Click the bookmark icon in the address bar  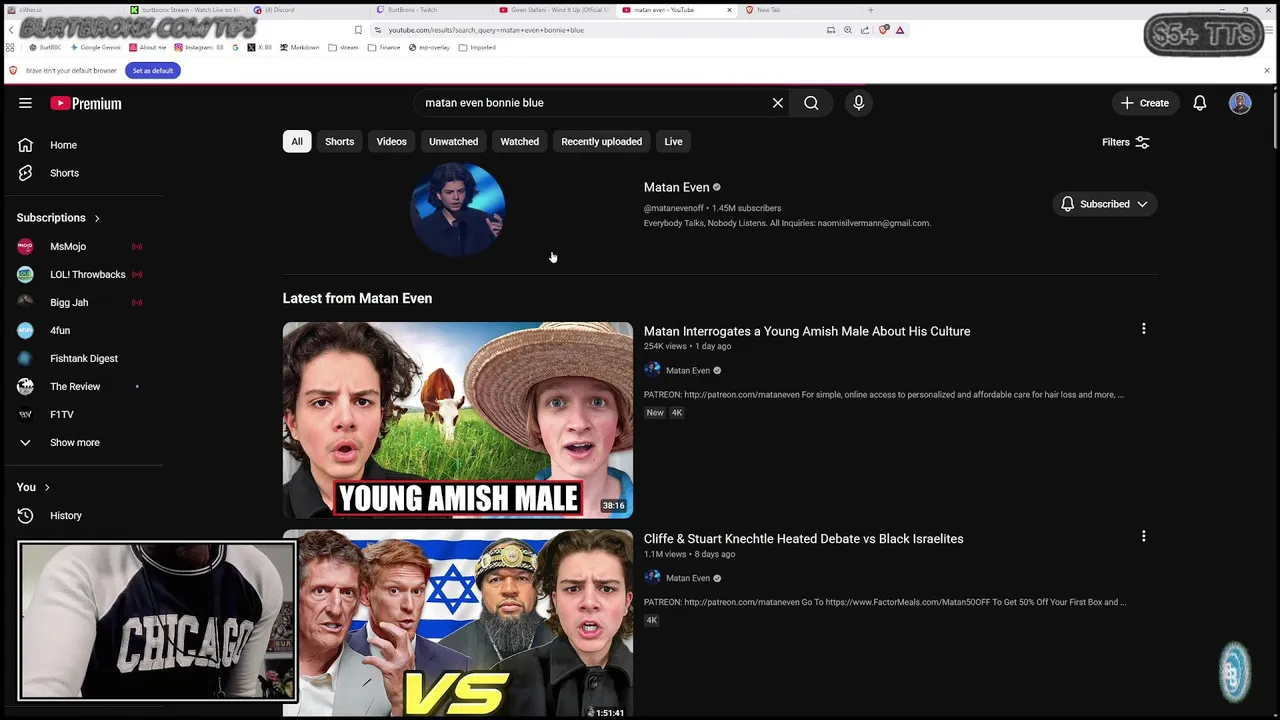pos(358,30)
